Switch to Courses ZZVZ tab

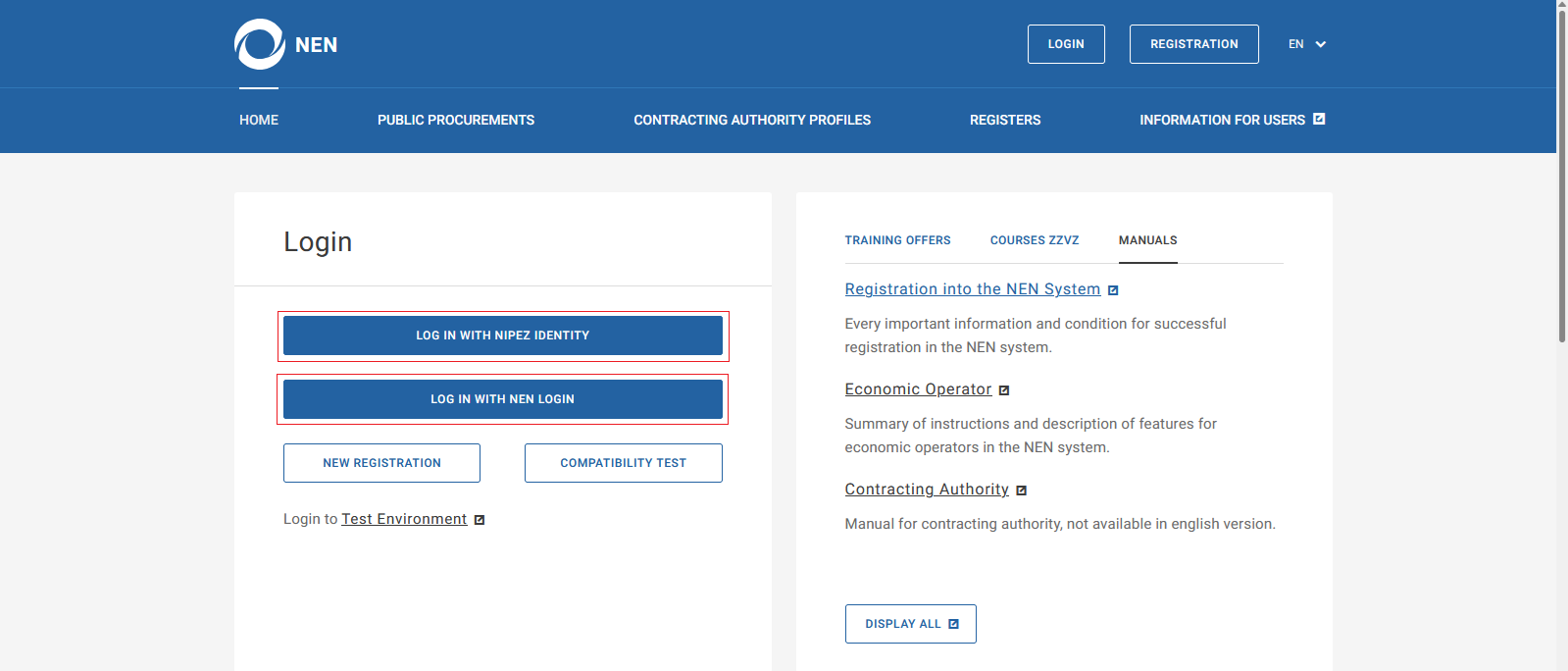click(x=1035, y=240)
